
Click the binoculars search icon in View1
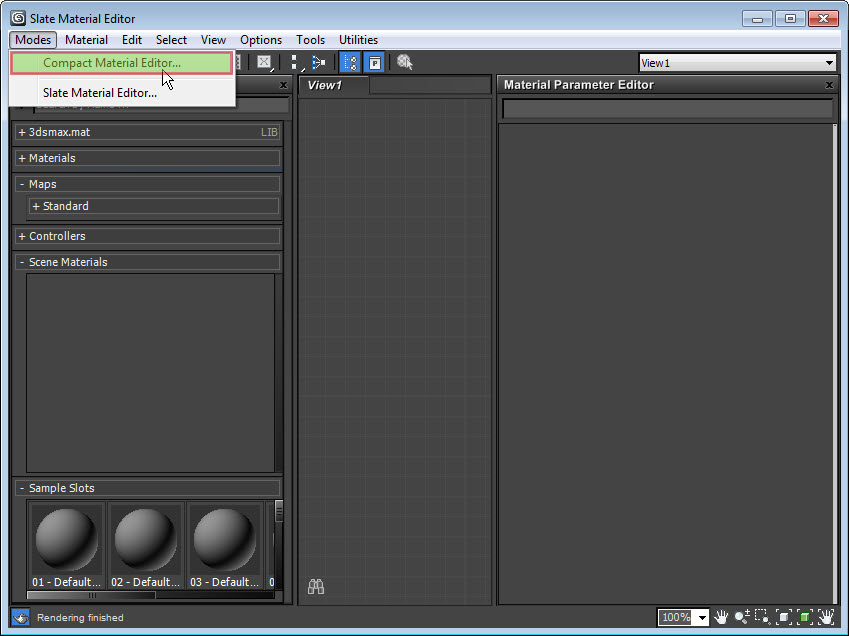click(x=316, y=586)
